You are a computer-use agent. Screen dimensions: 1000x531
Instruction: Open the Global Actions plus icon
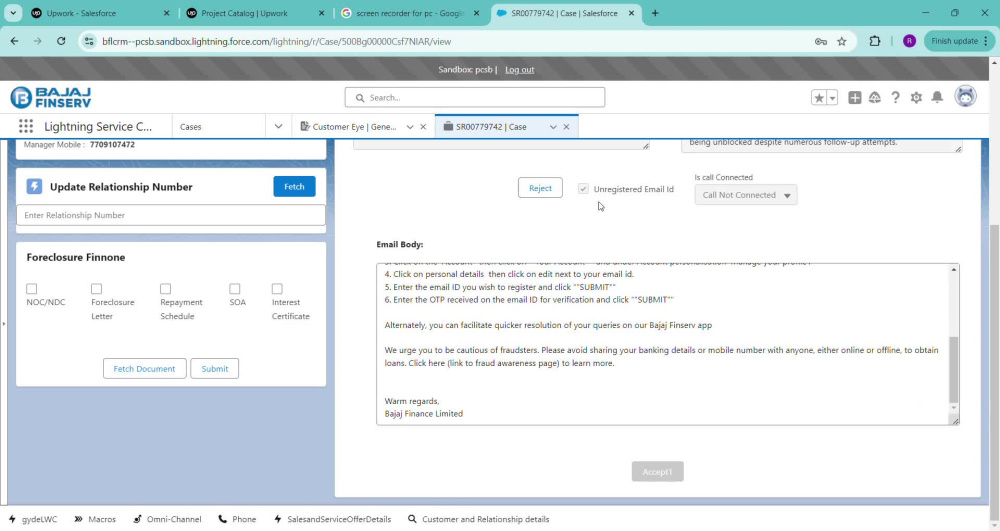point(855,98)
